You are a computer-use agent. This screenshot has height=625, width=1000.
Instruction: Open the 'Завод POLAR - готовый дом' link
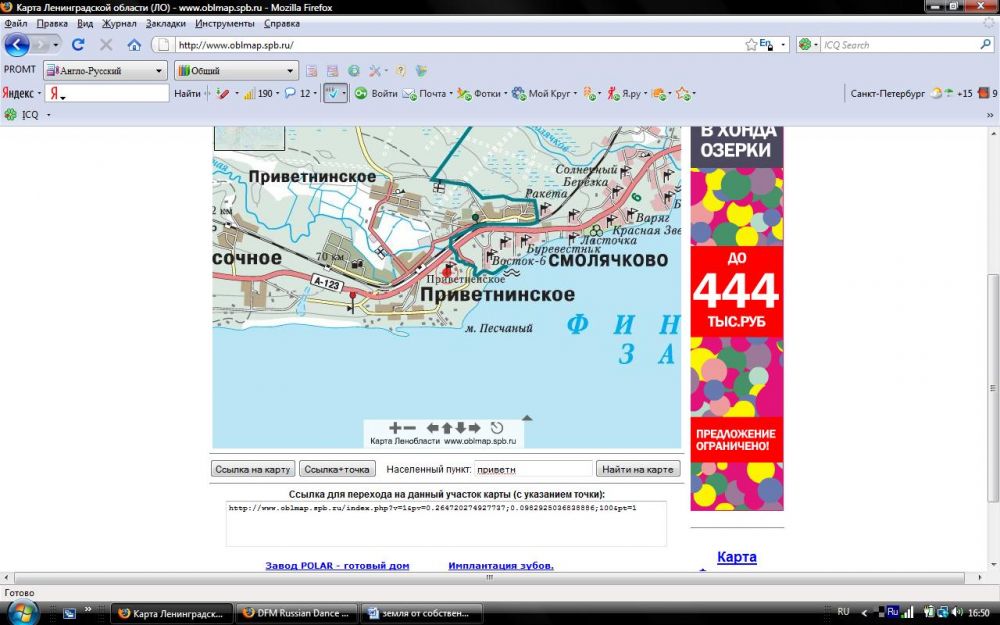pyautogui.click(x=337, y=566)
